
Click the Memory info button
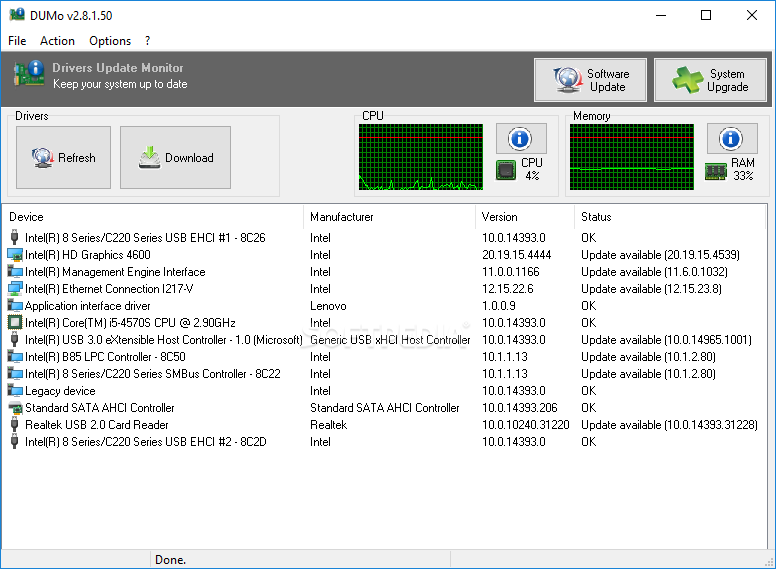[x=732, y=139]
